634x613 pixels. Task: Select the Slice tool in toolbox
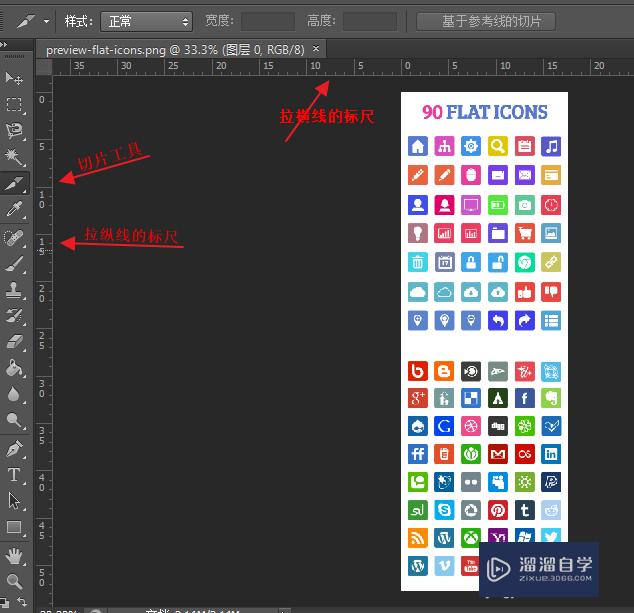pos(15,183)
